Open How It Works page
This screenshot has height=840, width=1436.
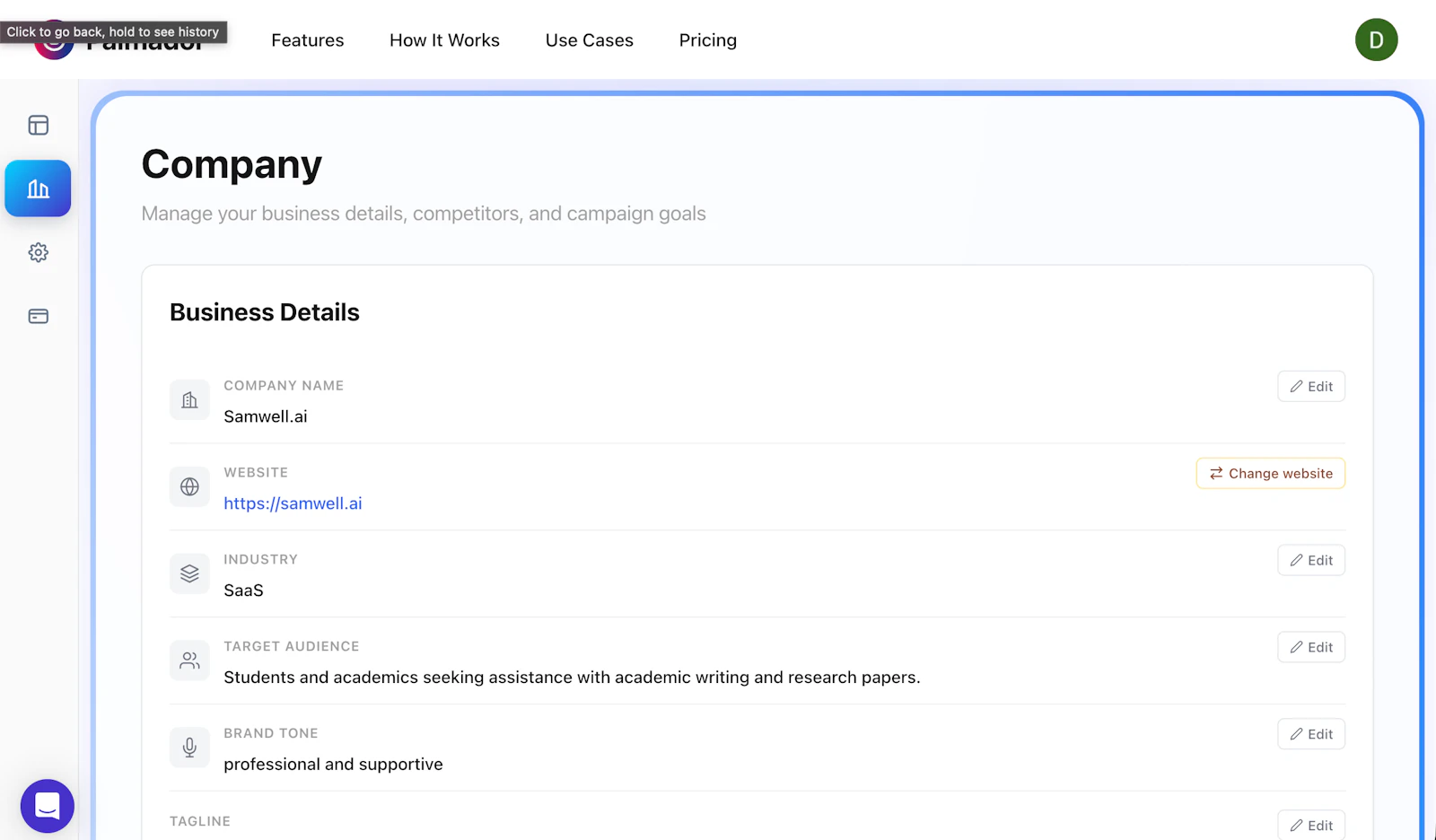pos(444,40)
